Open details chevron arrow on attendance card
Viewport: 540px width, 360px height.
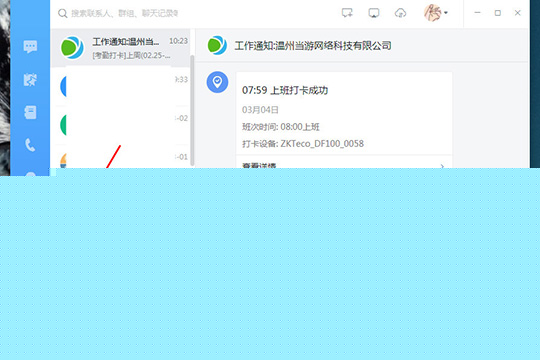pyautogui.click(x=442, y=166)
